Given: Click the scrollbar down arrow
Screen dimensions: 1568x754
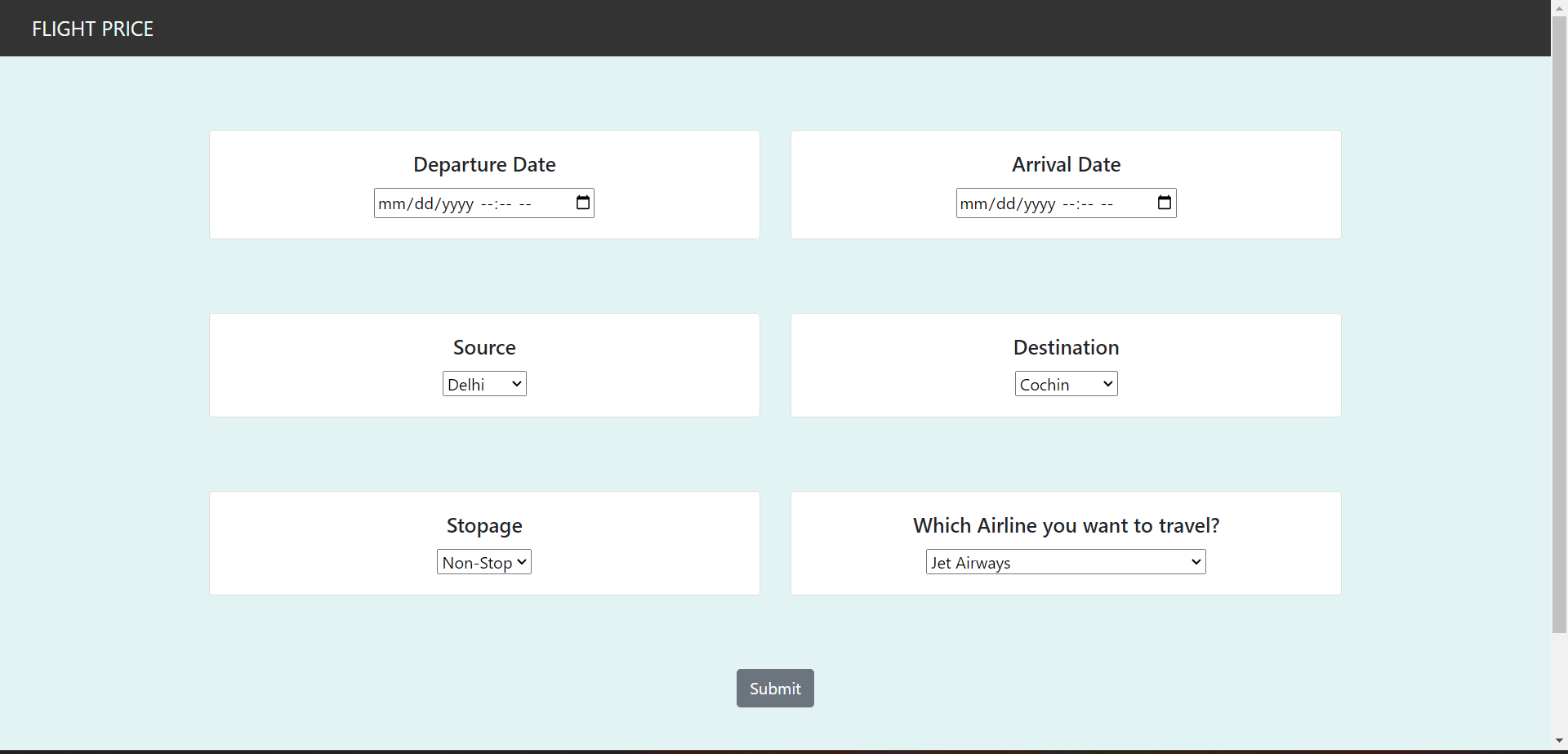Looking at the screenshot, I should tap(1559, 741).
